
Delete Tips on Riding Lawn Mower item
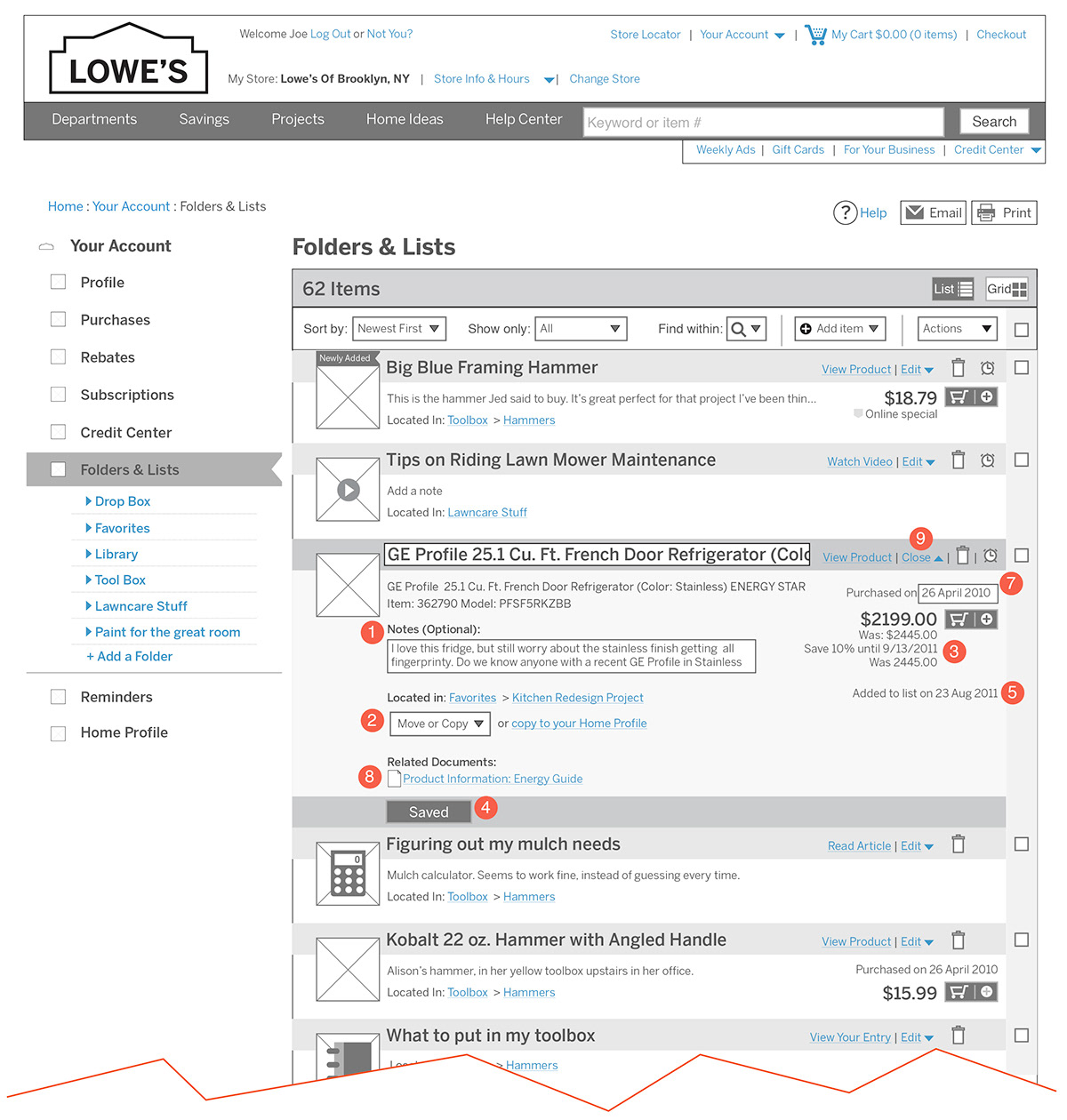(x=958, y=460)
